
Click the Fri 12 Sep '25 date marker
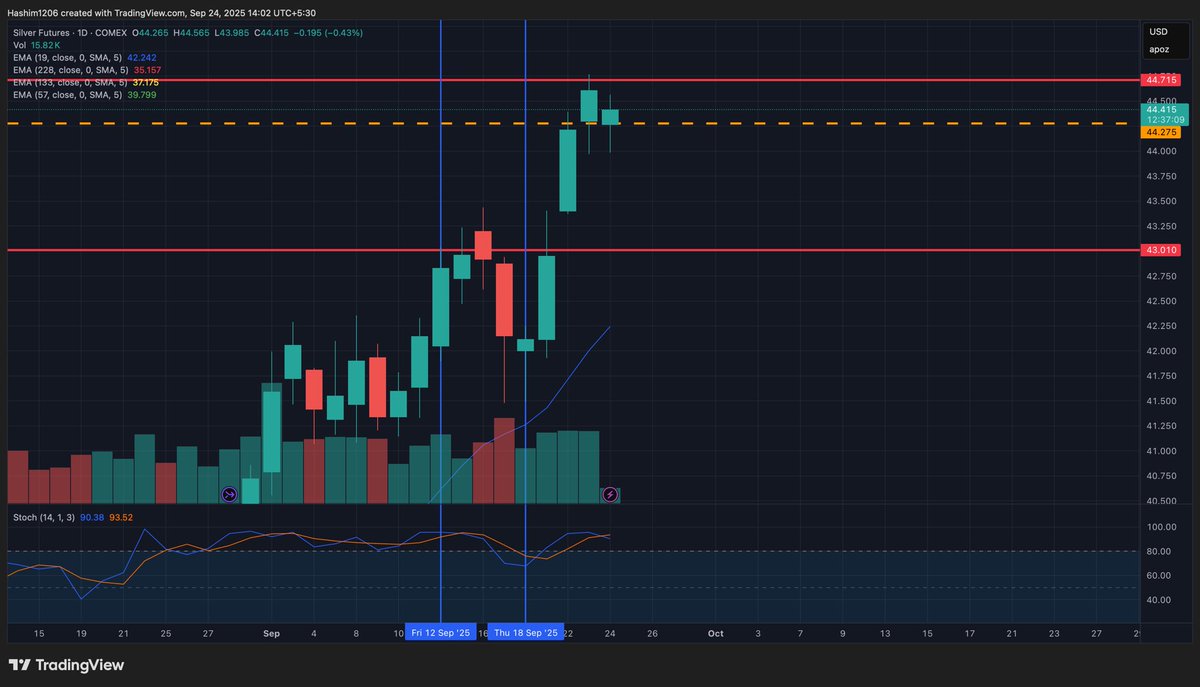(441, 633)
